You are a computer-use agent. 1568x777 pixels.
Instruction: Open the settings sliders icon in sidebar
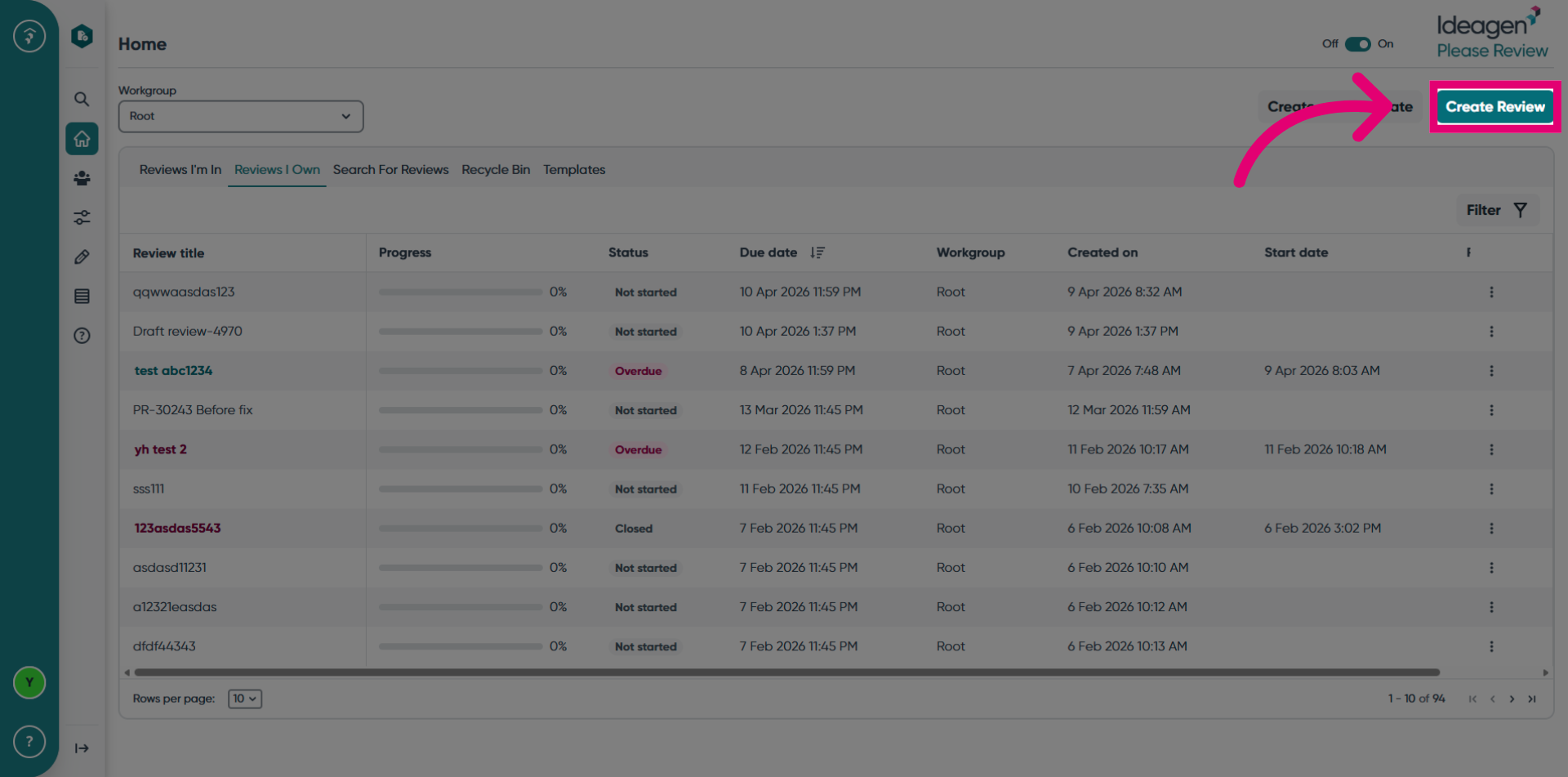coord(82,217)
